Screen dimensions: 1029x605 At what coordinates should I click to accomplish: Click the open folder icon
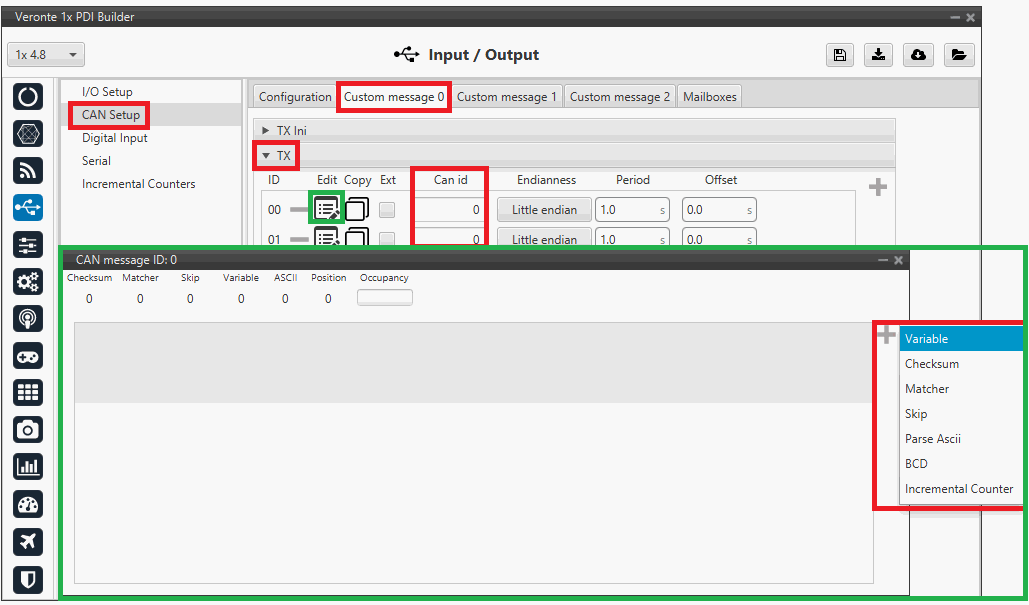point(958,56)
